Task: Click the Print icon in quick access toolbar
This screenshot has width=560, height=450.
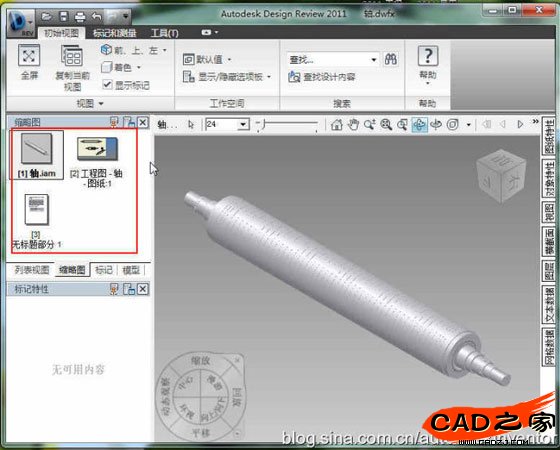Action: pos(80,16)
